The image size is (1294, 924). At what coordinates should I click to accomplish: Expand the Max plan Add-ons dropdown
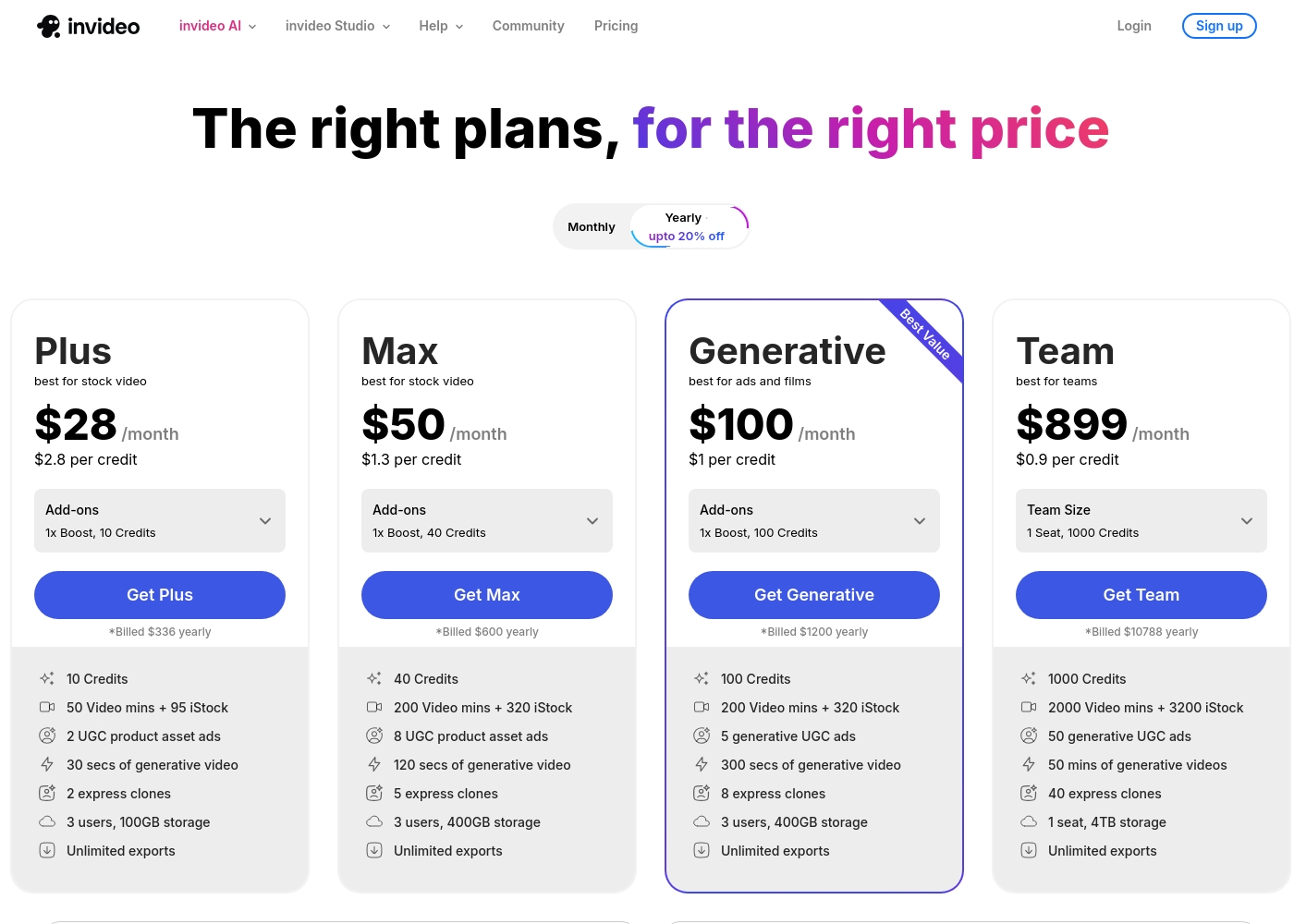click(487, 520)
